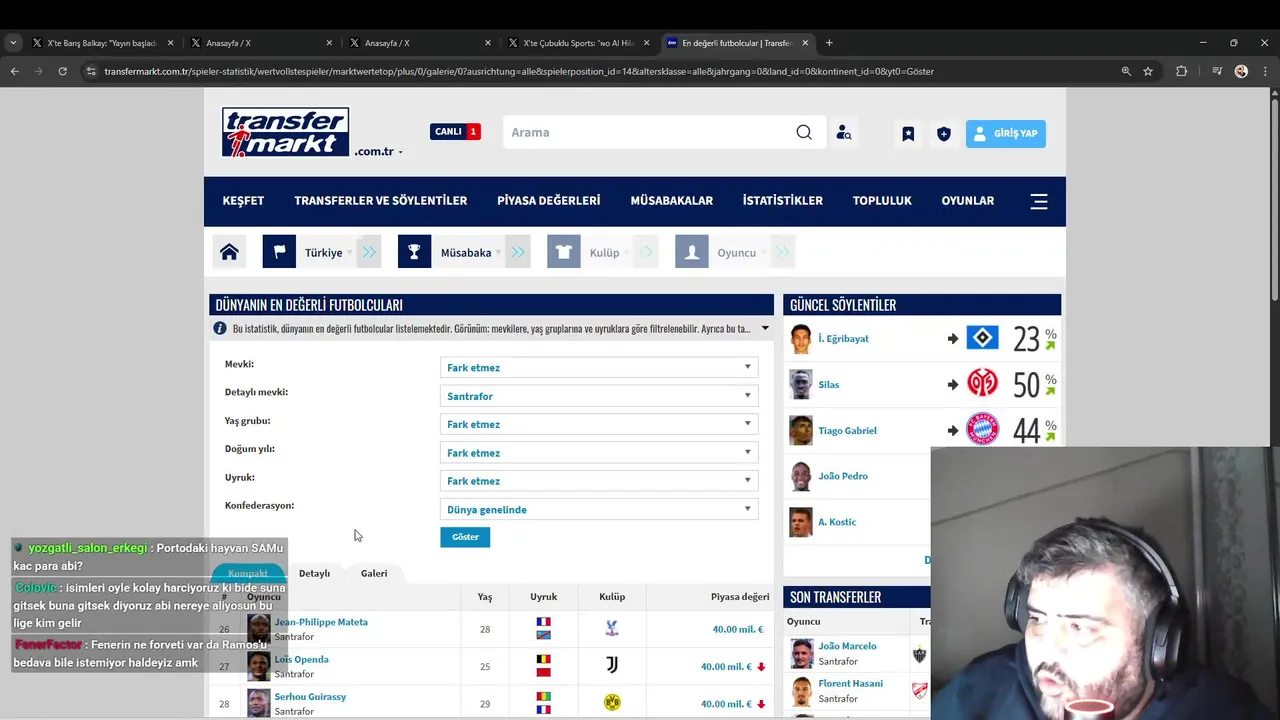Image resolution: width=1280 pixels, height=720 pixels.
Task: Open the Hamburg club crest for Eğribayat
Action: click(982, 338)
